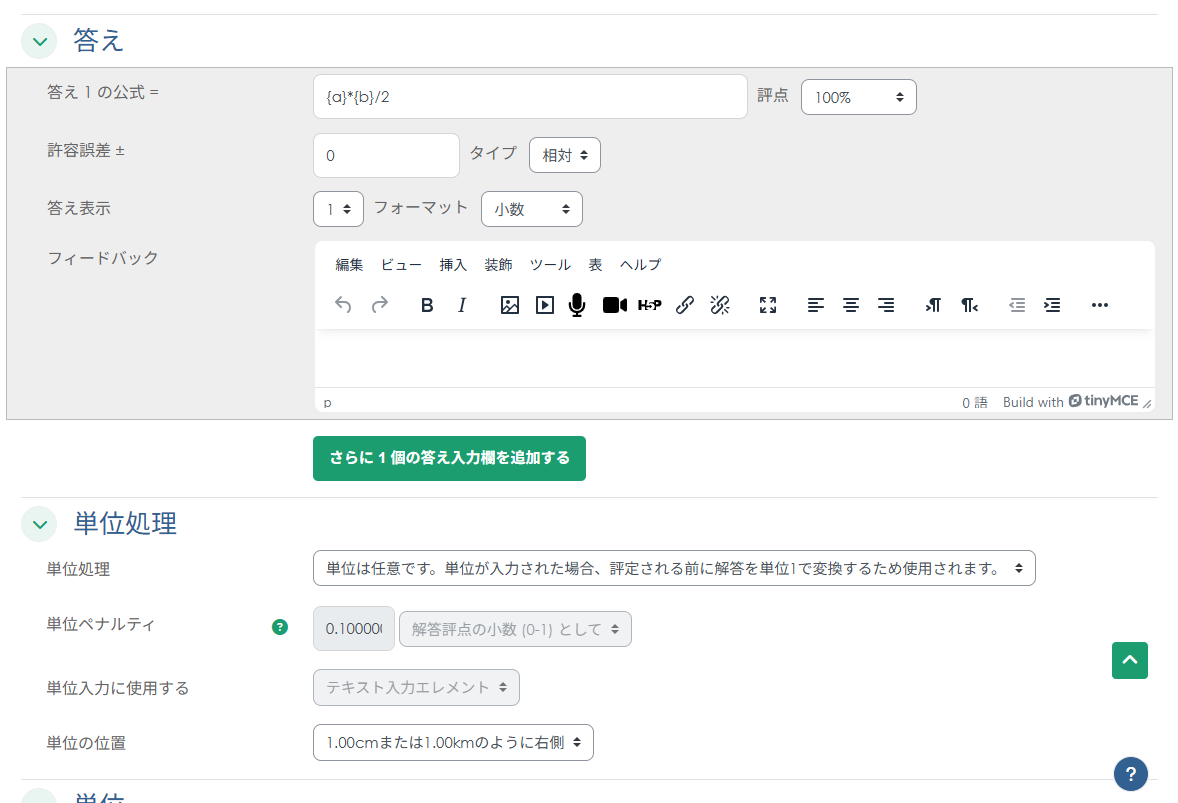Click the undo arrow in the editor

tap(343, 306)
